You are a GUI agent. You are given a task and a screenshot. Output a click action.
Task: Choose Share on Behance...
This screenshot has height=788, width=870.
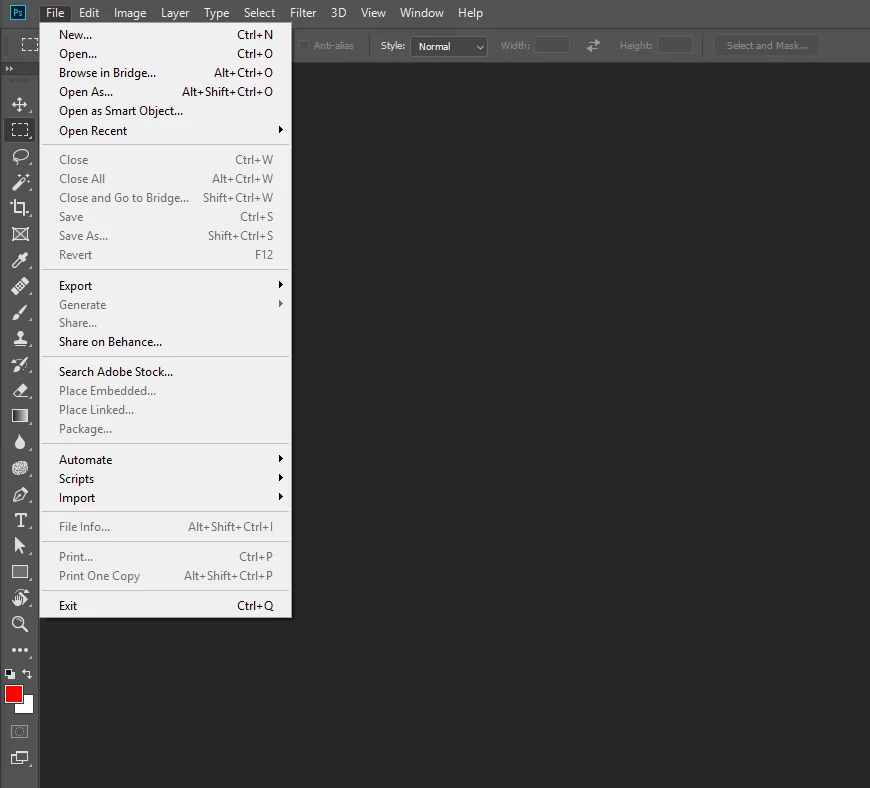pyautogui.click(x=166, y=342)
